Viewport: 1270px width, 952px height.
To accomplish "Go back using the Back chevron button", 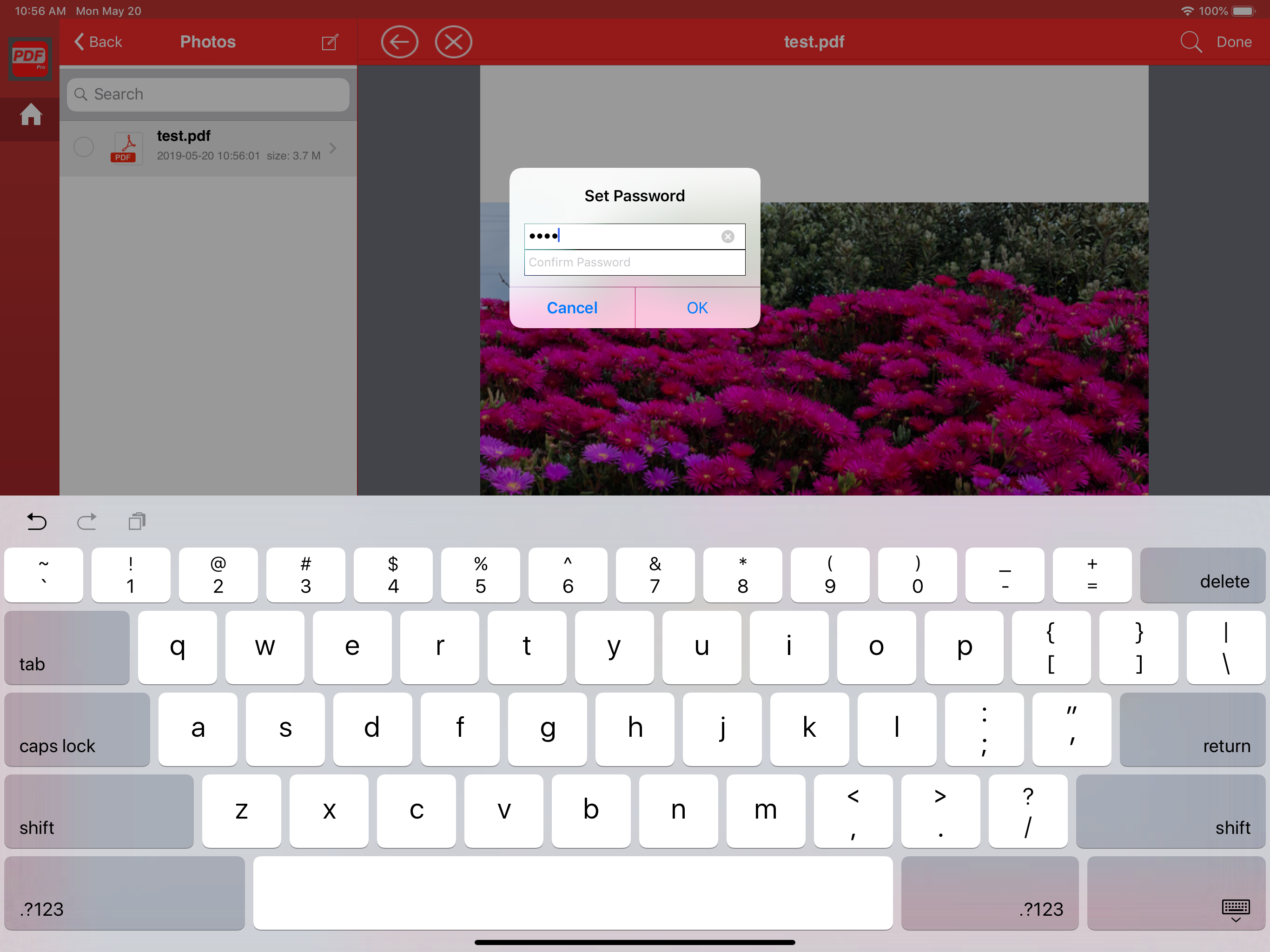I will (x=98, y=42).
